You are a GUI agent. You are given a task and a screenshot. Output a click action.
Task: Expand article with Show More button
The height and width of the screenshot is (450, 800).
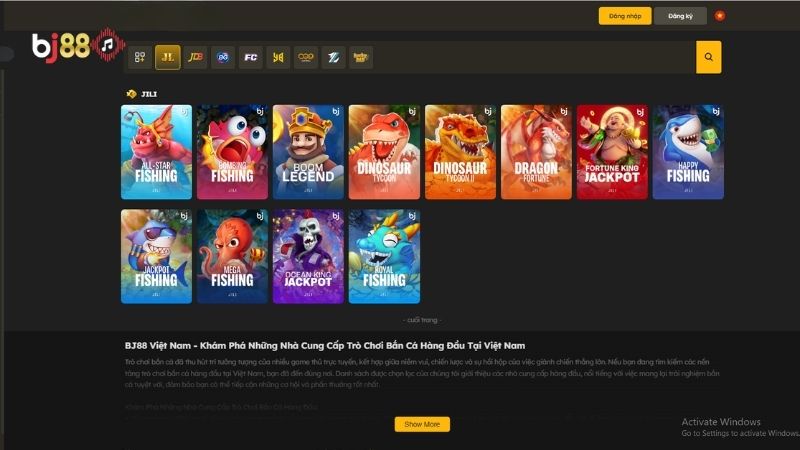click(422, 424)
